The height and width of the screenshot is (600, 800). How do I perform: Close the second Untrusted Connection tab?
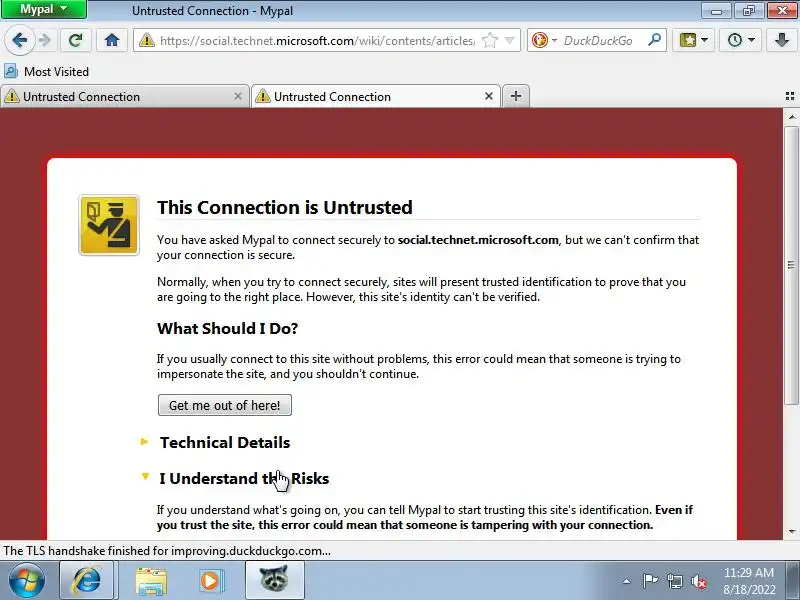[489, 96]
